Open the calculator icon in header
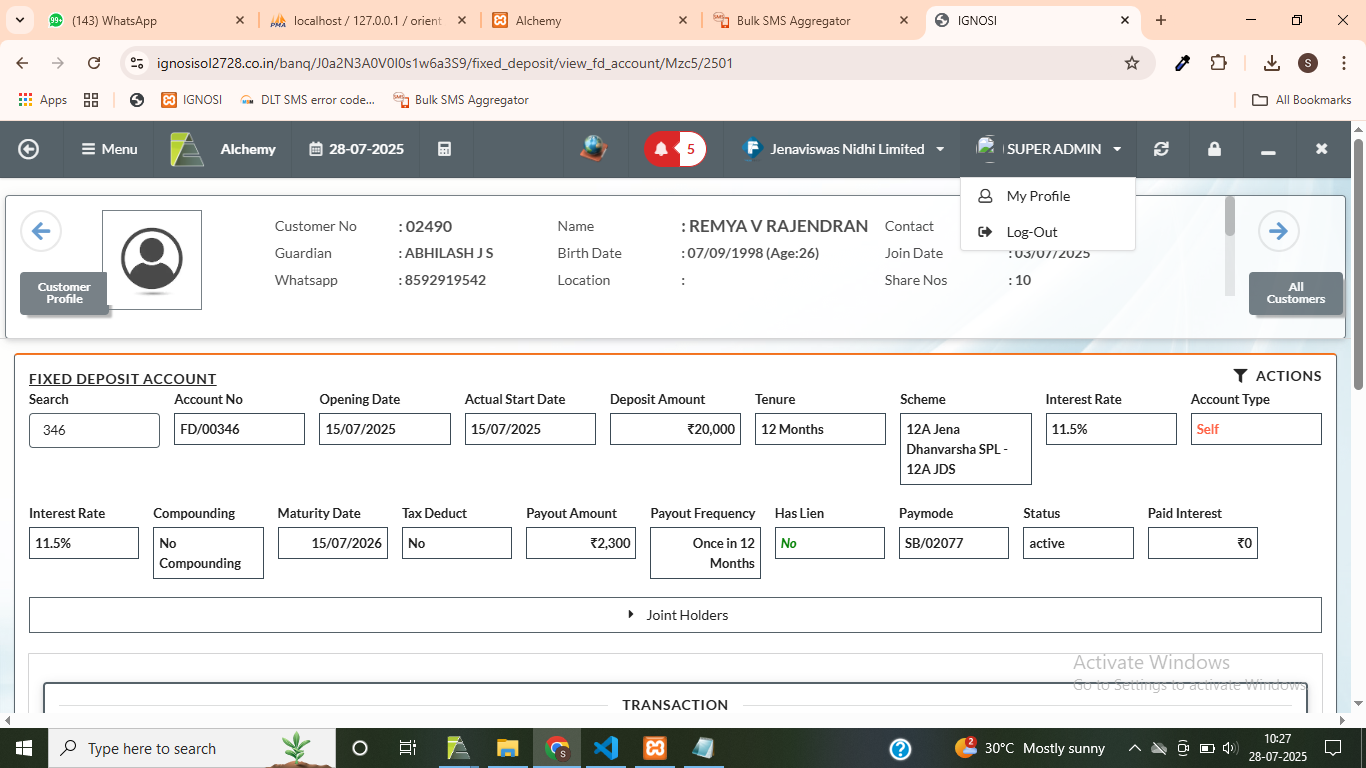 tap(445, 149)
